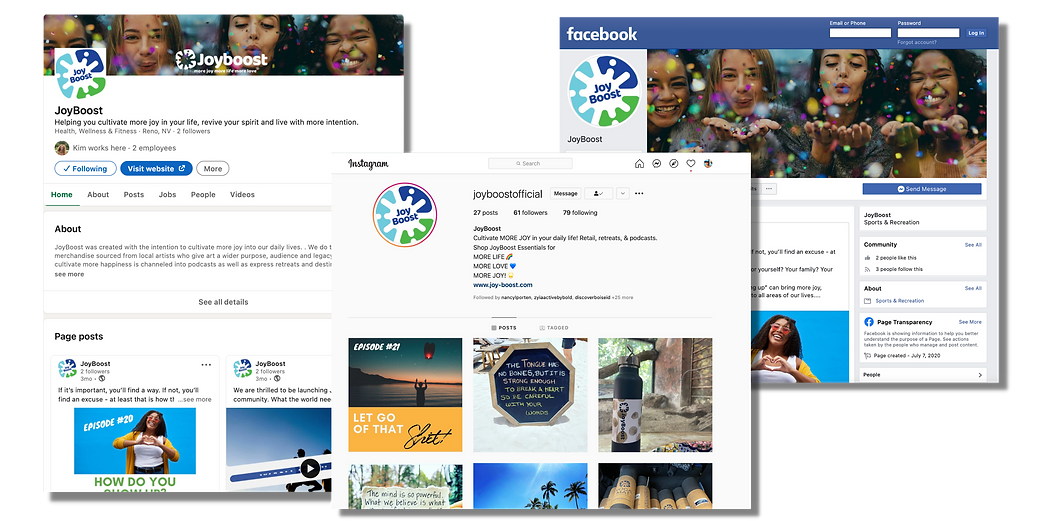
Task: Click 'Kim works here' employee avatar
Action: click(x=62, y=148)
